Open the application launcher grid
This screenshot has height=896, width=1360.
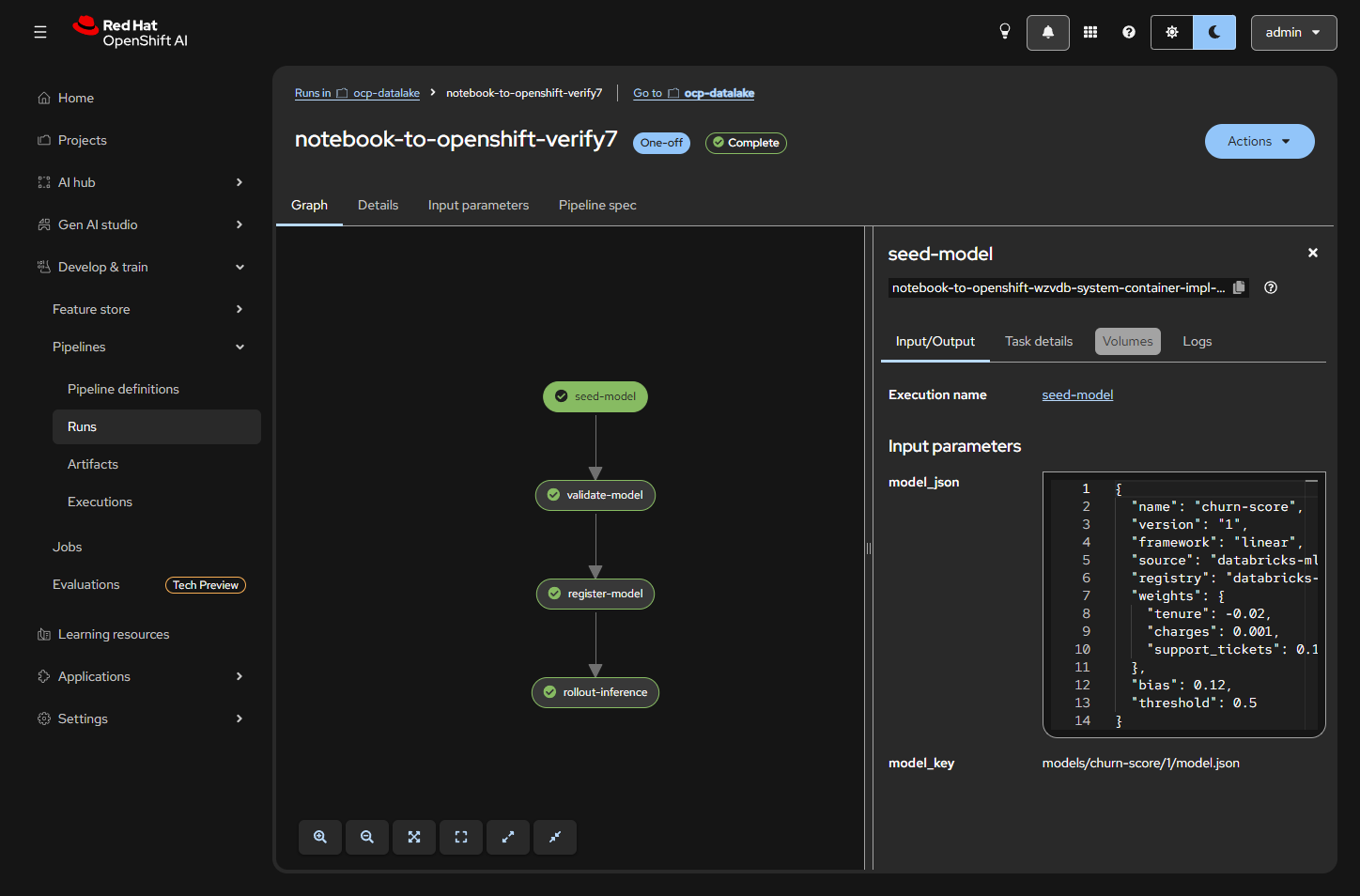[x=1090, y=32]
